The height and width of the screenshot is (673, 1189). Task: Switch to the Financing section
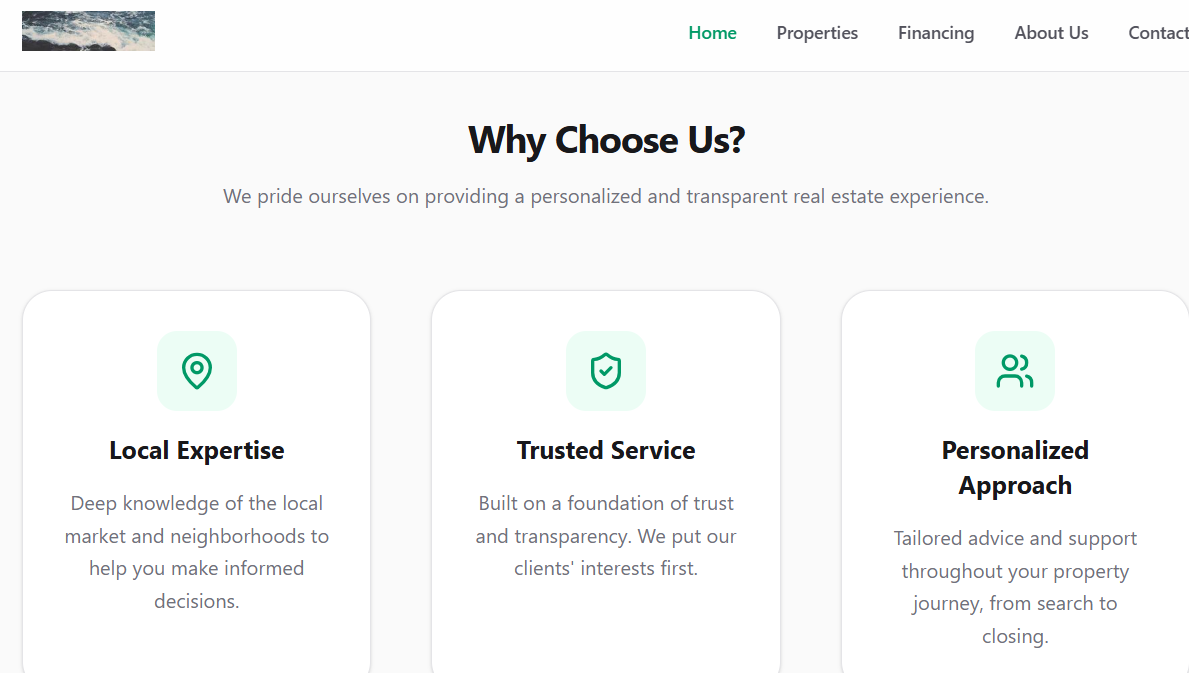tap(936, 33)
